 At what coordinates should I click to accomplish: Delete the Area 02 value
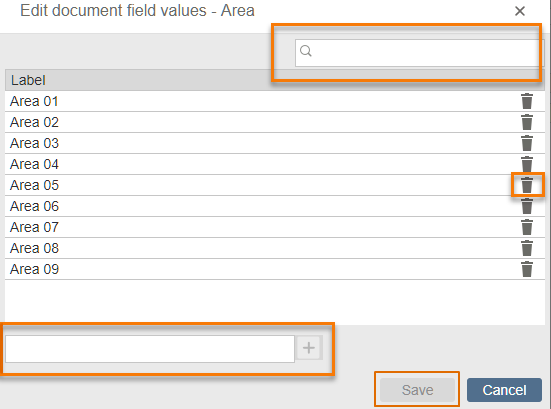(527, 122)
